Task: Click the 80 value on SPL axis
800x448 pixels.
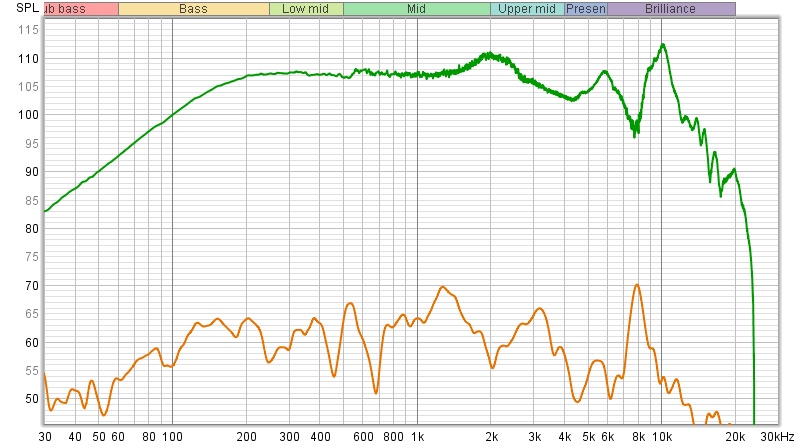Action: point(32,229)
